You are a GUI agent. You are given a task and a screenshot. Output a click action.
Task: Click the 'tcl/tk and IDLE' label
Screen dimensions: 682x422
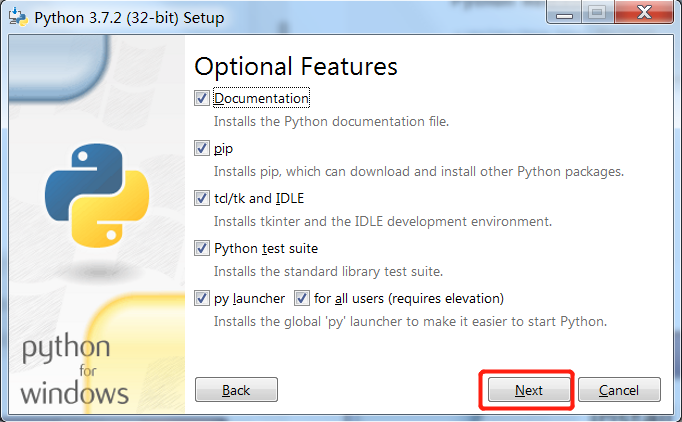pos(259,198)
